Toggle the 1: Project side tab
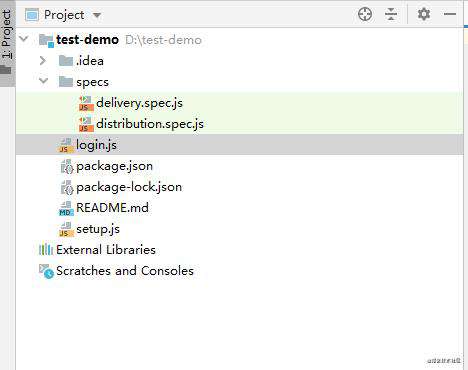468x370 pixels. point(7,43)
